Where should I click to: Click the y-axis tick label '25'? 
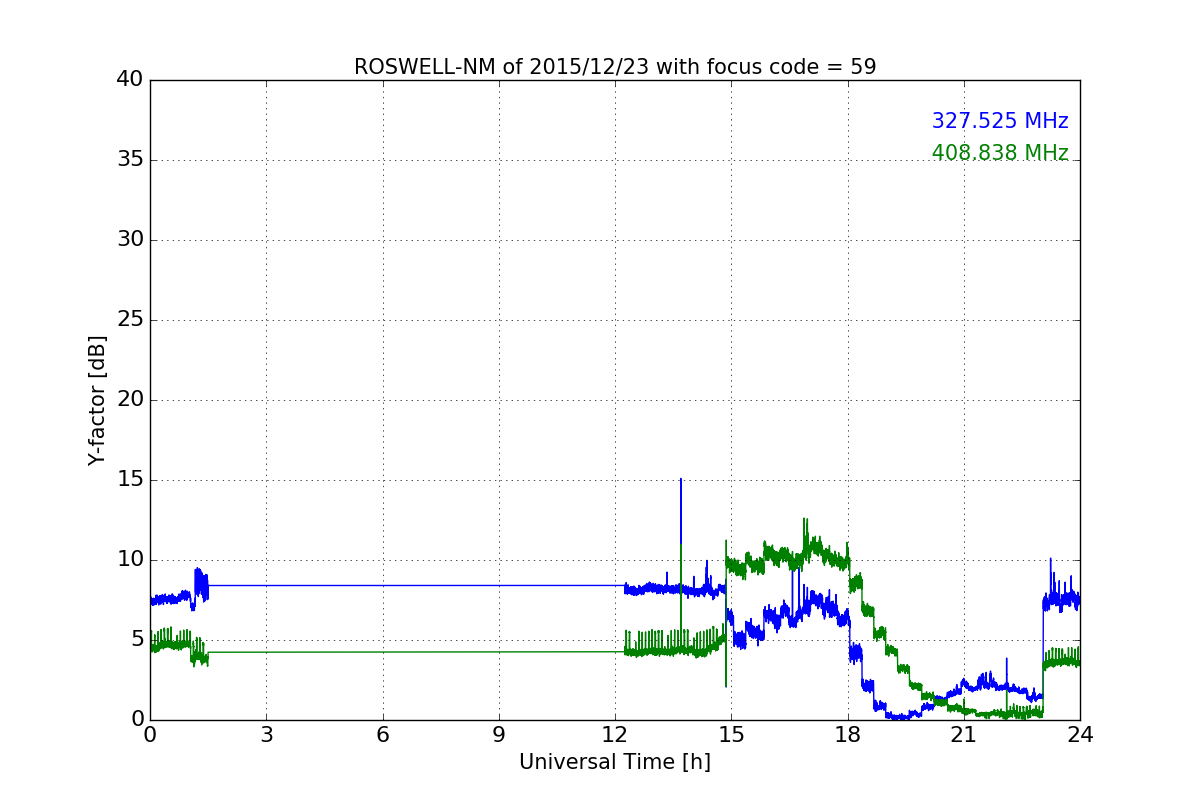point(130,320)
